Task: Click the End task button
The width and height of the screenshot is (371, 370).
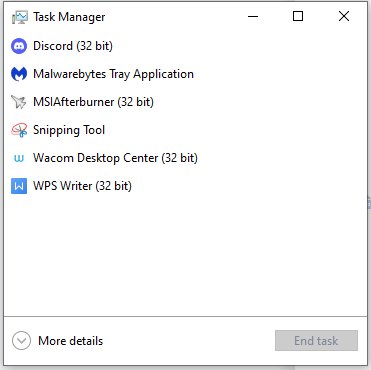Action: (316, 341)
